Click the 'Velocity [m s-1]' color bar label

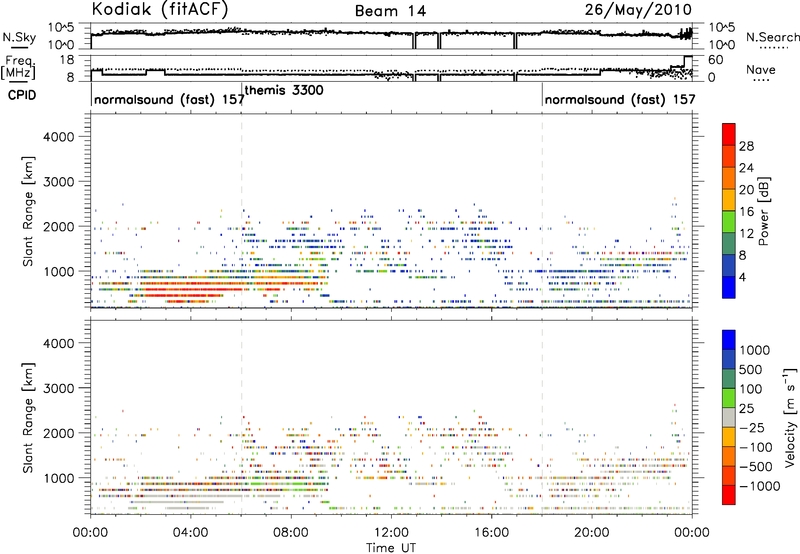coord(790,417)
